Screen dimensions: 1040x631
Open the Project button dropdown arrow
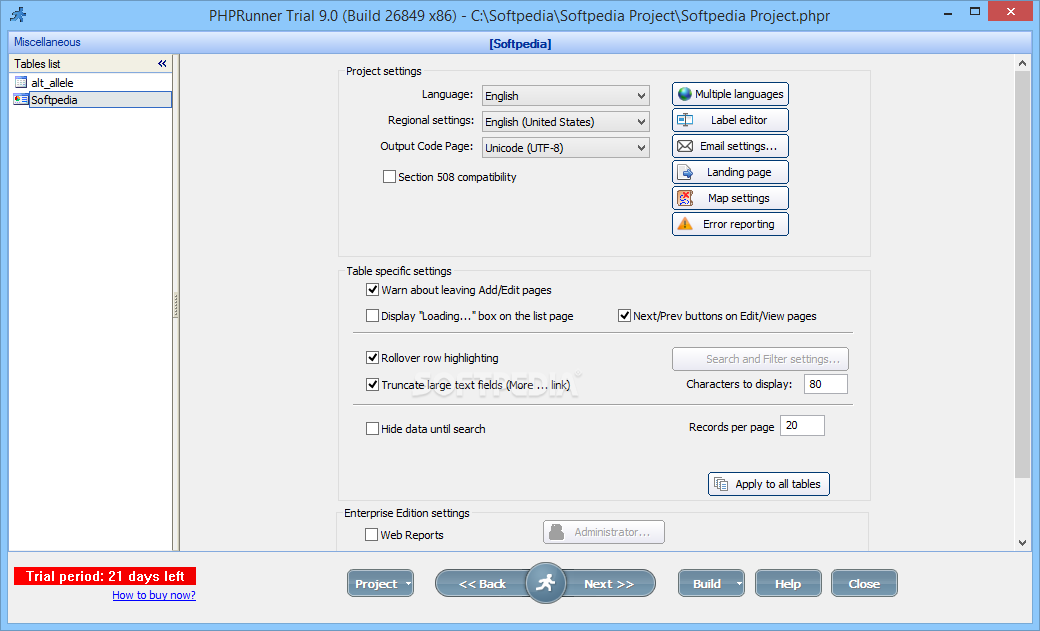click(408, 584)
